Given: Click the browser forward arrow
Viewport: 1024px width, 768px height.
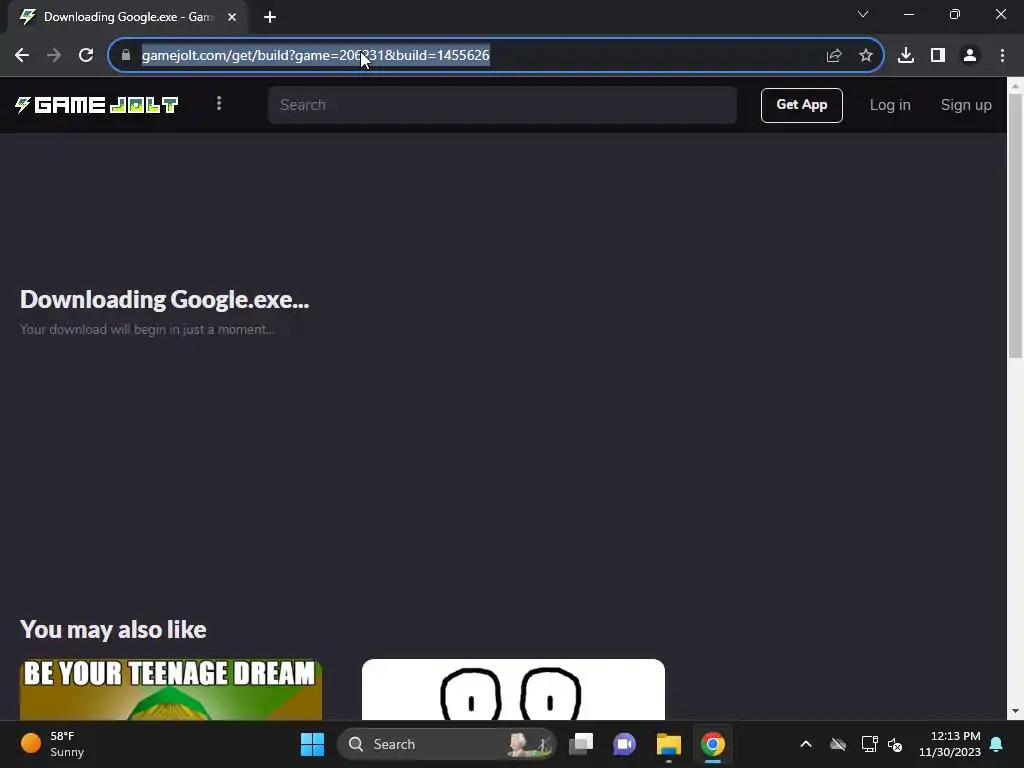Looking at the screenshot, I should [54, 56].
